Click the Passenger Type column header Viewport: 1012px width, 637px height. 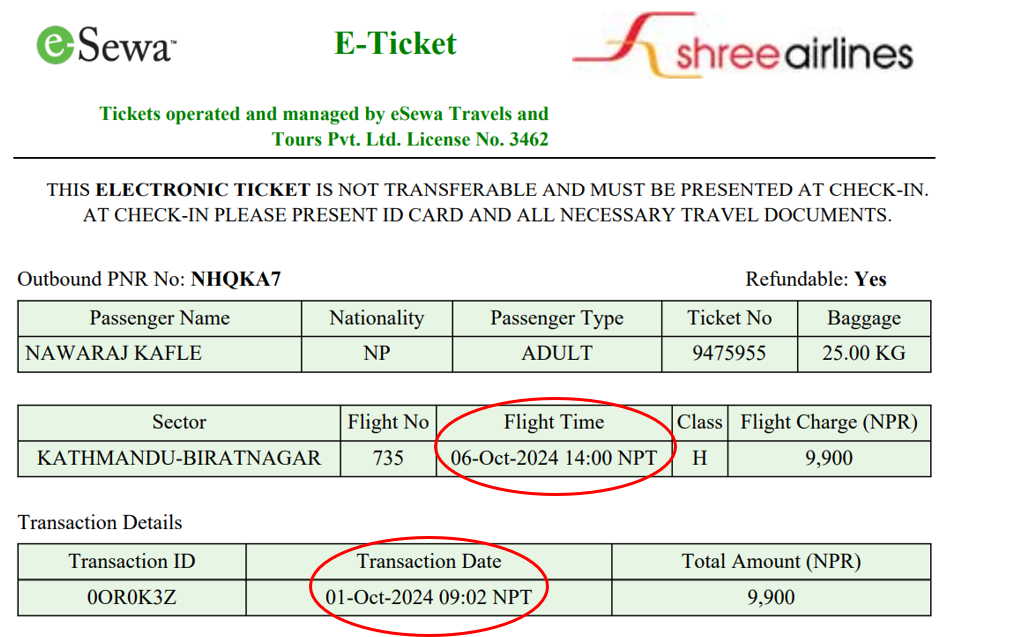(x=556, y=318)
